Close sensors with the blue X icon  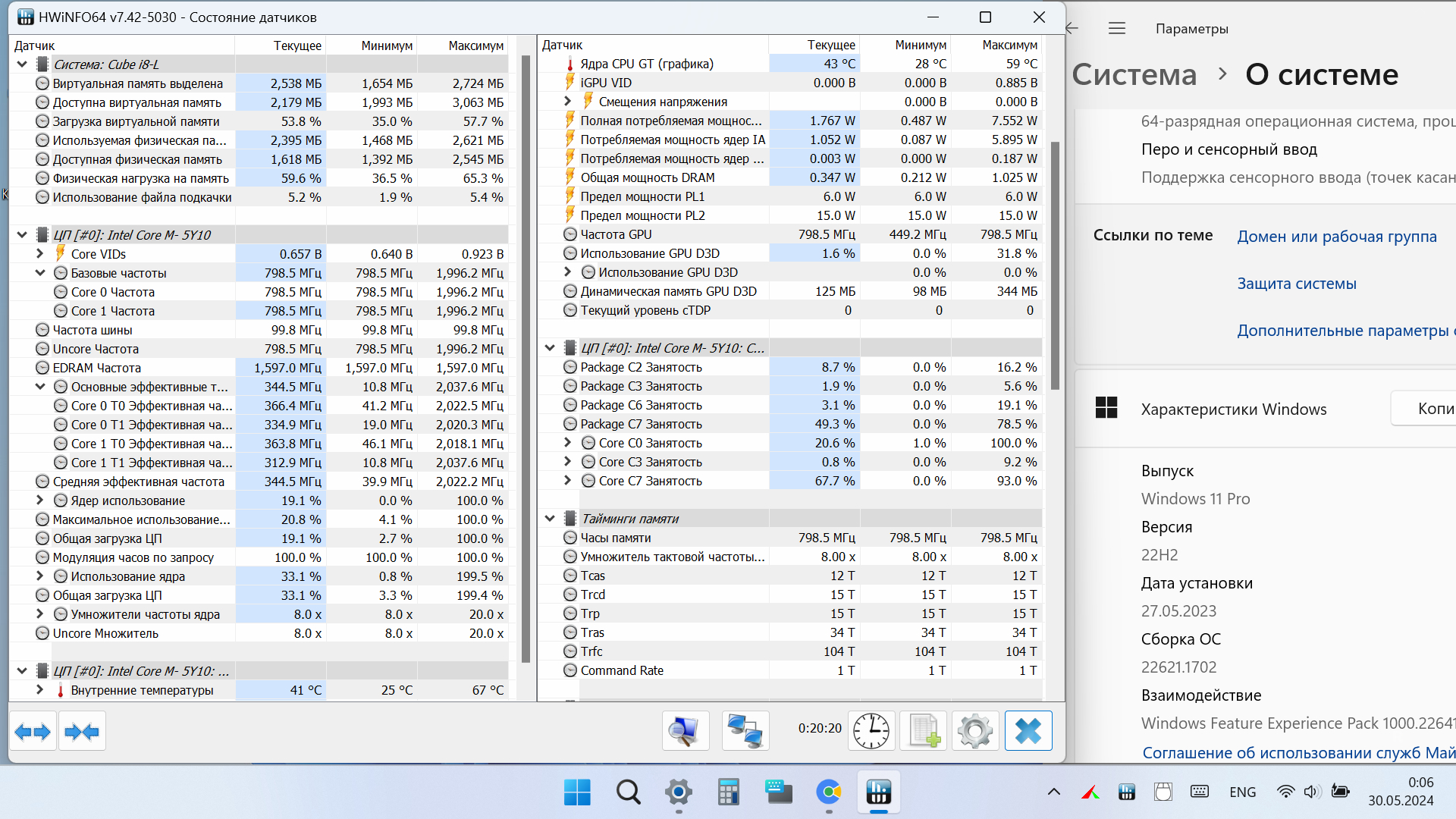point(1028,731)
